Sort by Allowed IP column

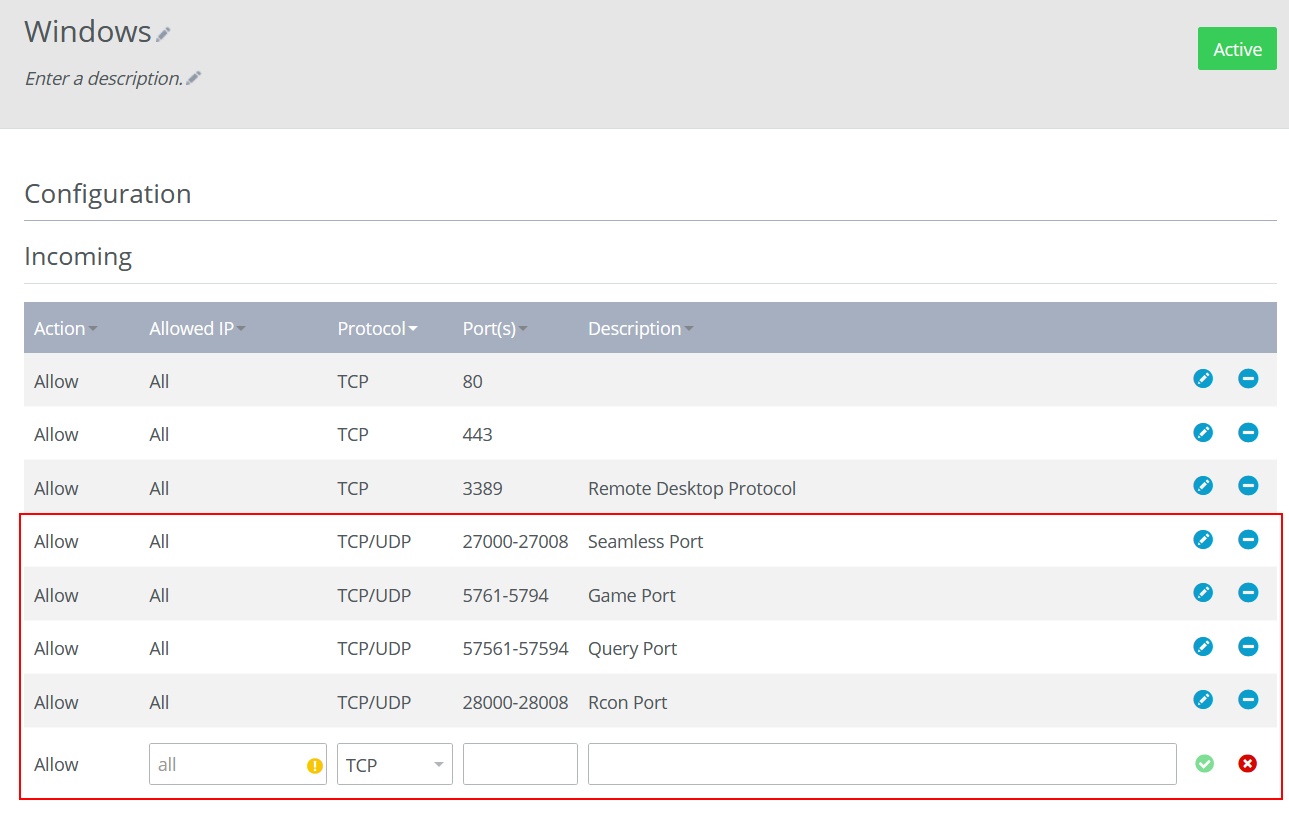tap(197, 329)
